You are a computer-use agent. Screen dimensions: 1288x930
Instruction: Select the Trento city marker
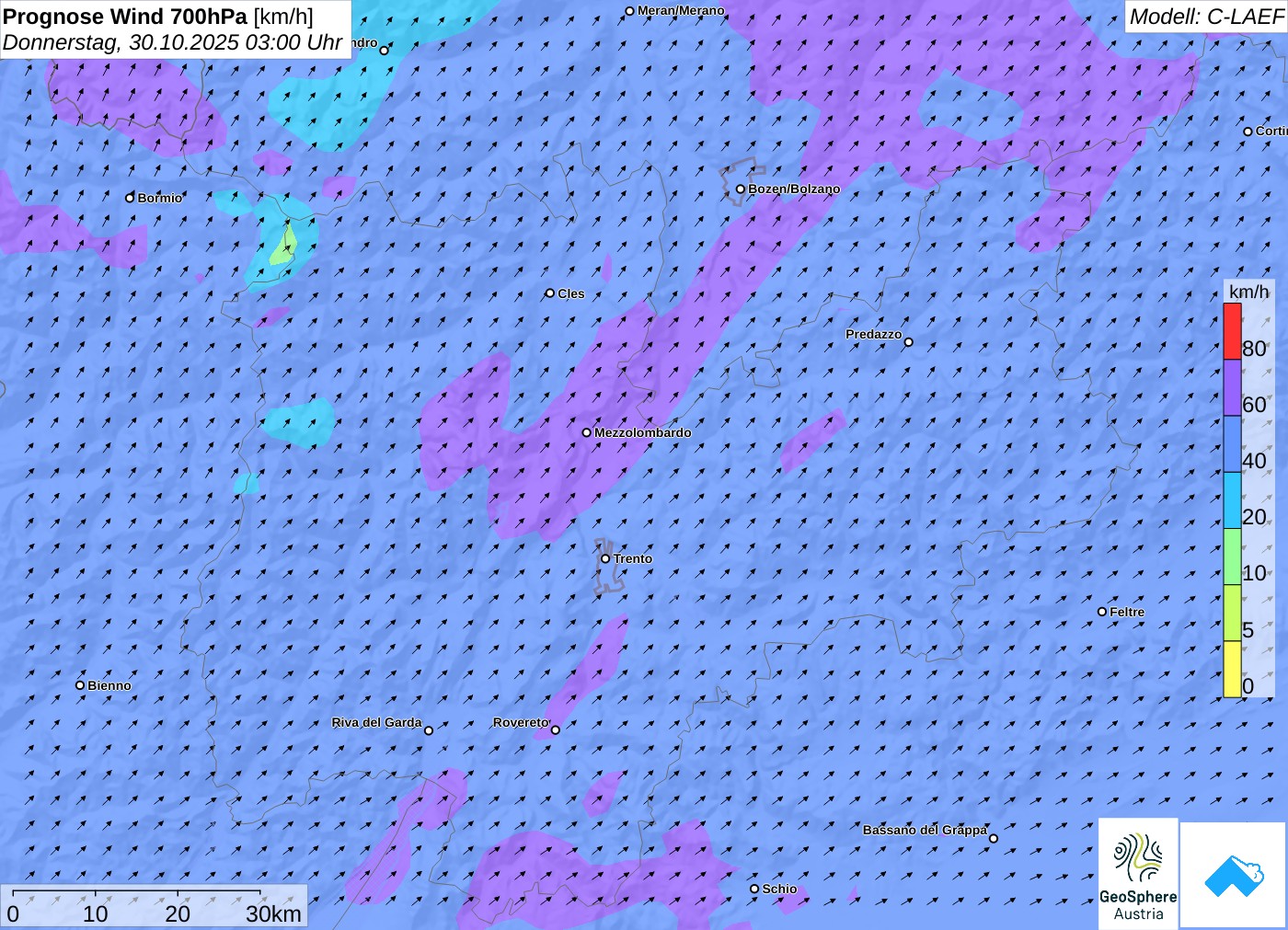pos(605,558)
